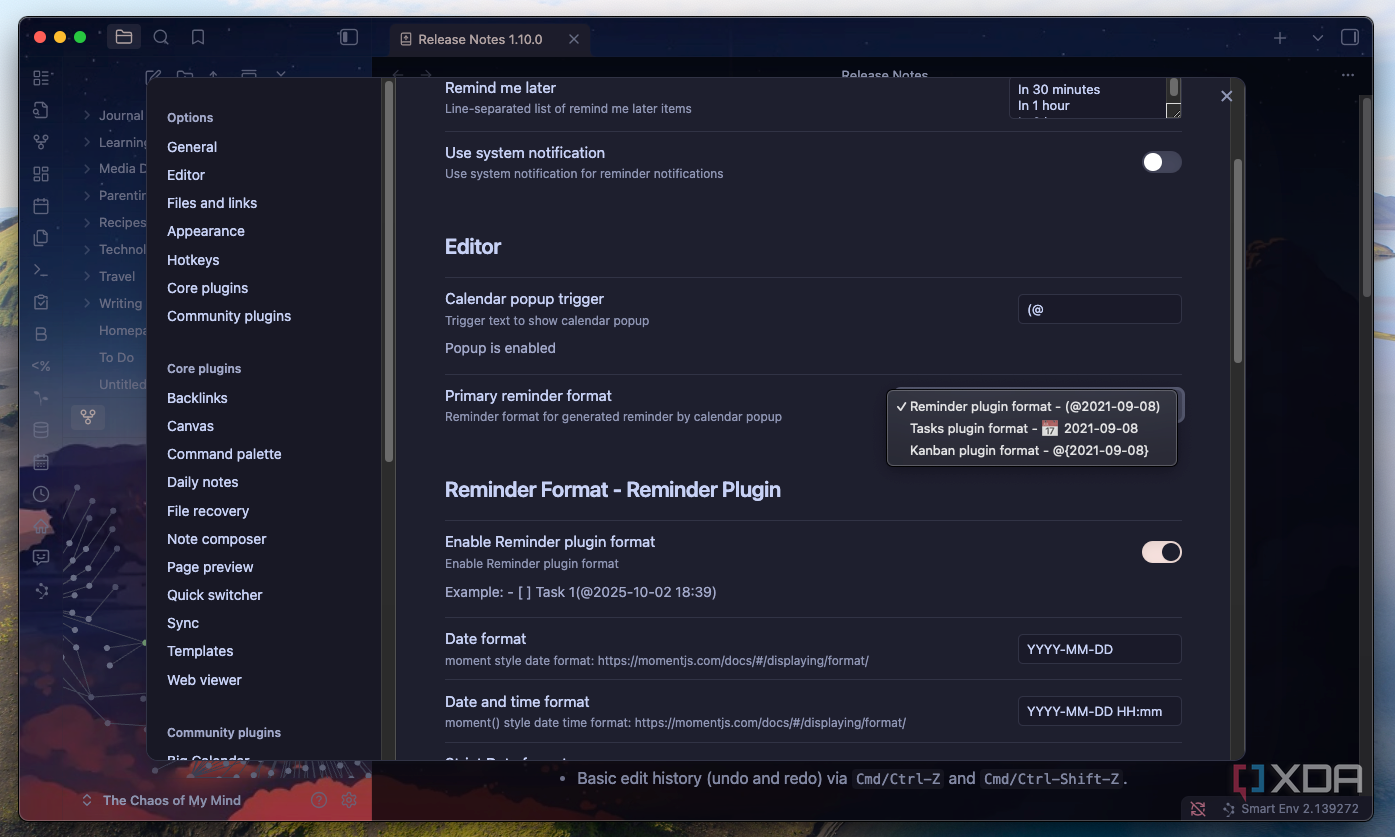Expand the Recipes folder chevron
The height and width of the screenshot is (837, 1395).
tap(87, 223)
